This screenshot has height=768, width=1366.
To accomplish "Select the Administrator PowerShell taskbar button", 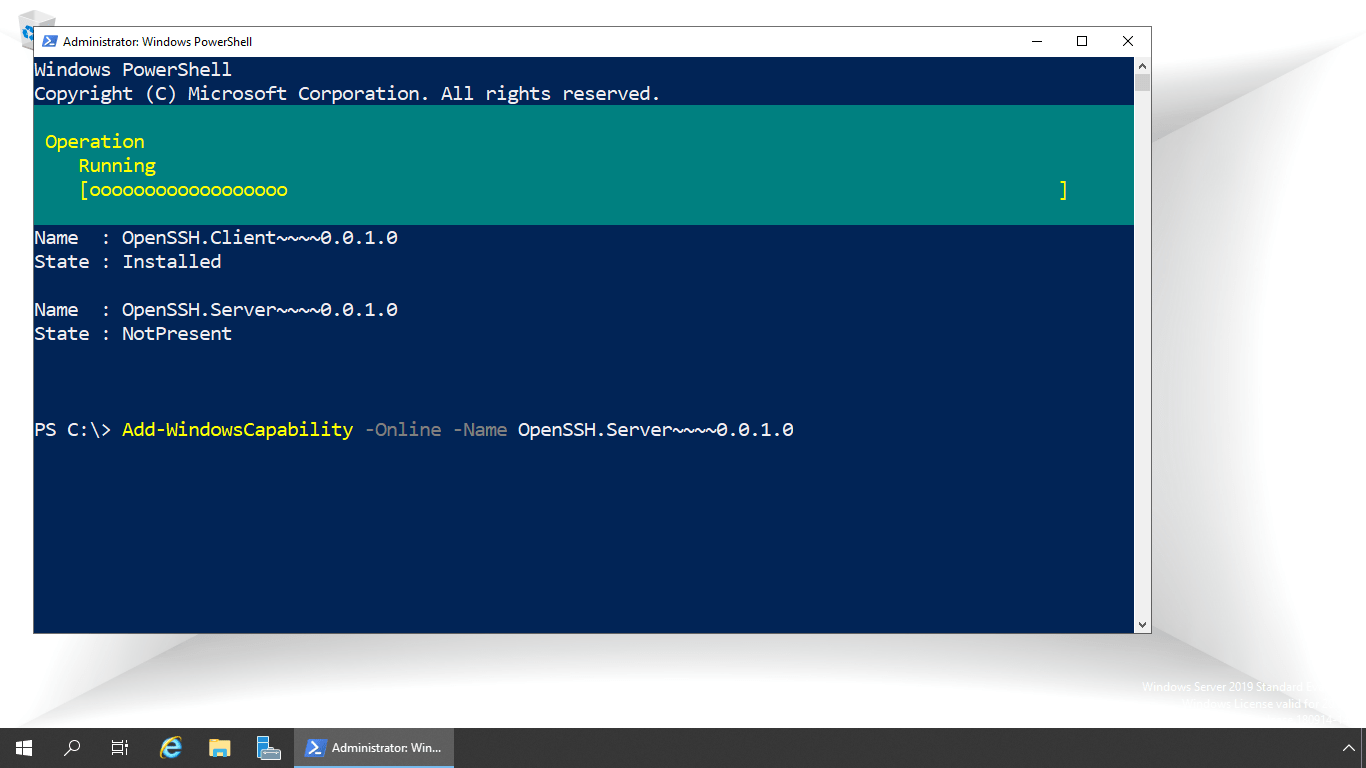I will 373,748.
